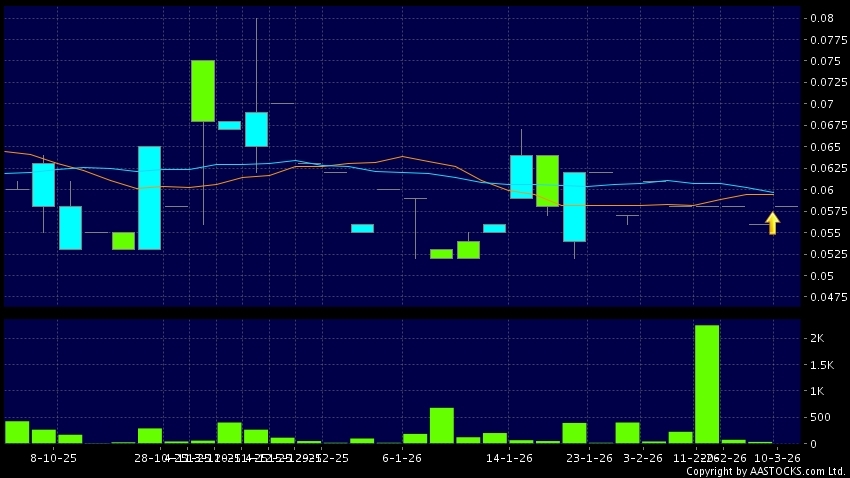
Task: Click the 0.07 price axis label
Action: click(822, 104)
